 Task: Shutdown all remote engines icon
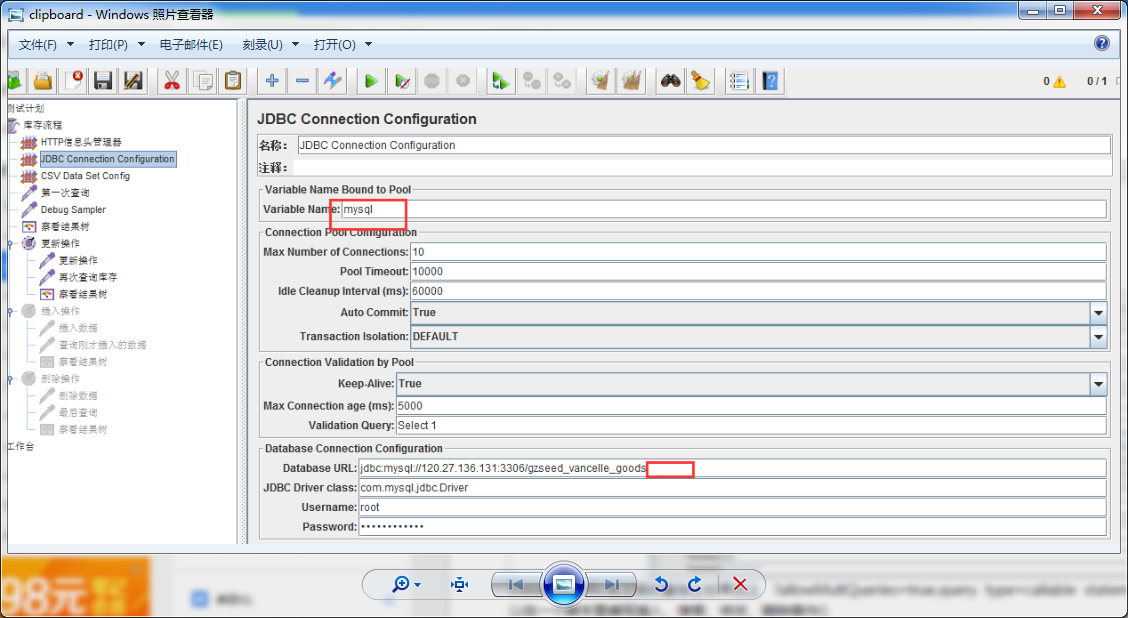(562, 81)
